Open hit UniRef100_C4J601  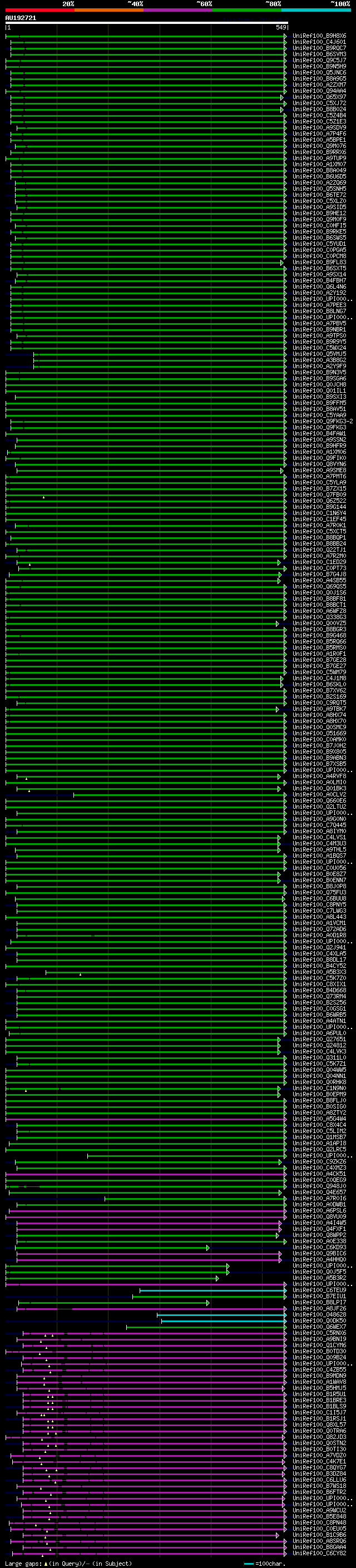(319, 42)
